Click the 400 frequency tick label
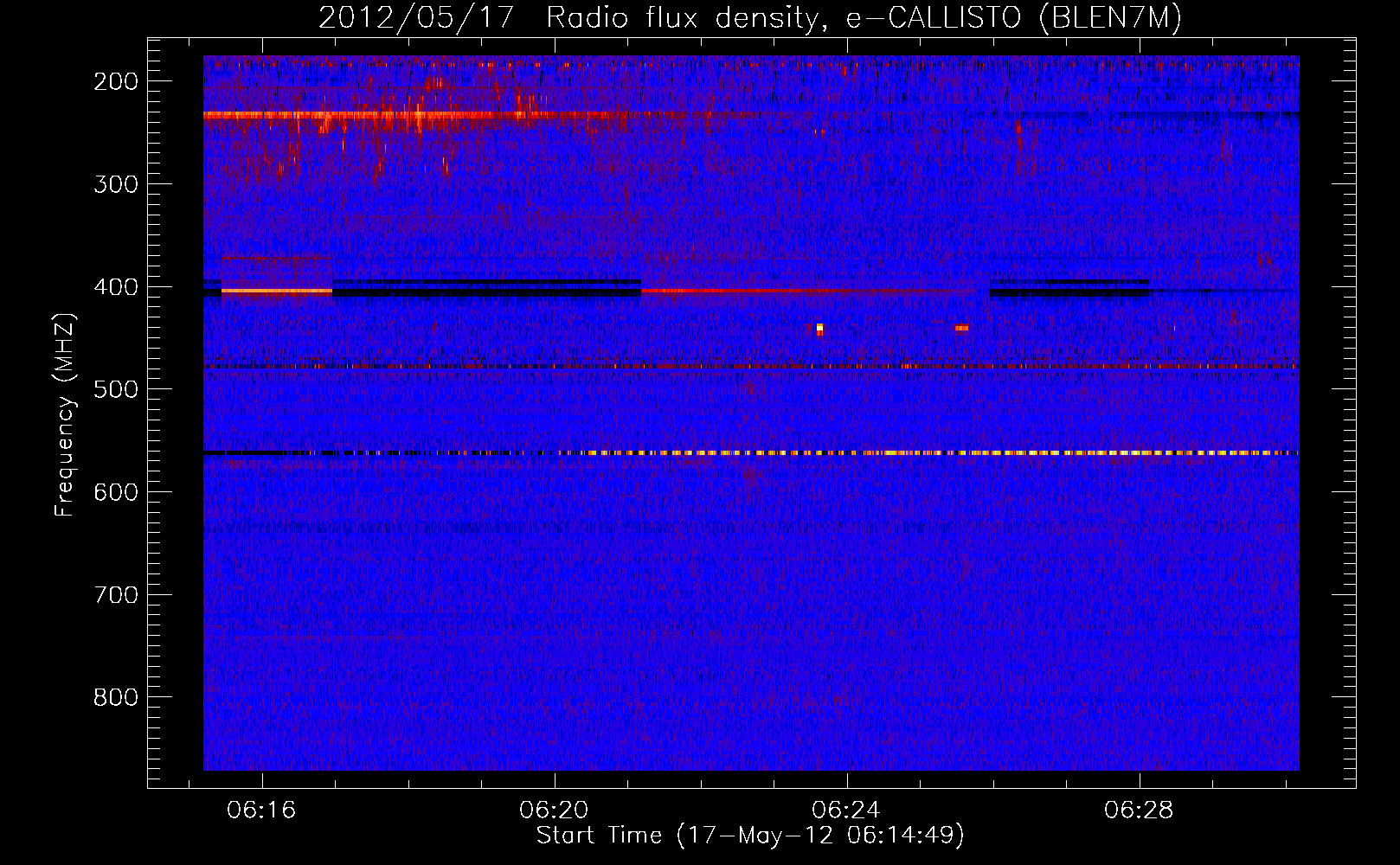Image resolution: width=1400 pixels, height=865 pixels. pos(116,287)
